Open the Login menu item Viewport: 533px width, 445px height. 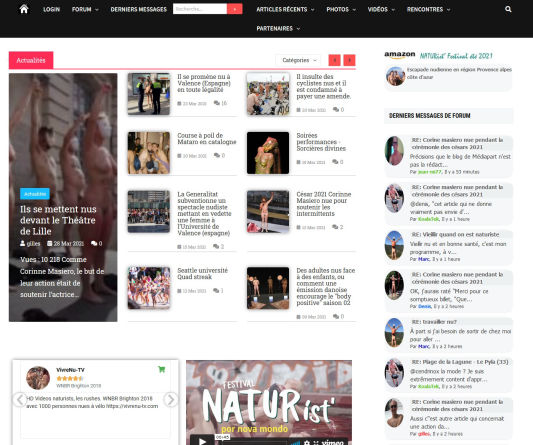coord(51,9)
